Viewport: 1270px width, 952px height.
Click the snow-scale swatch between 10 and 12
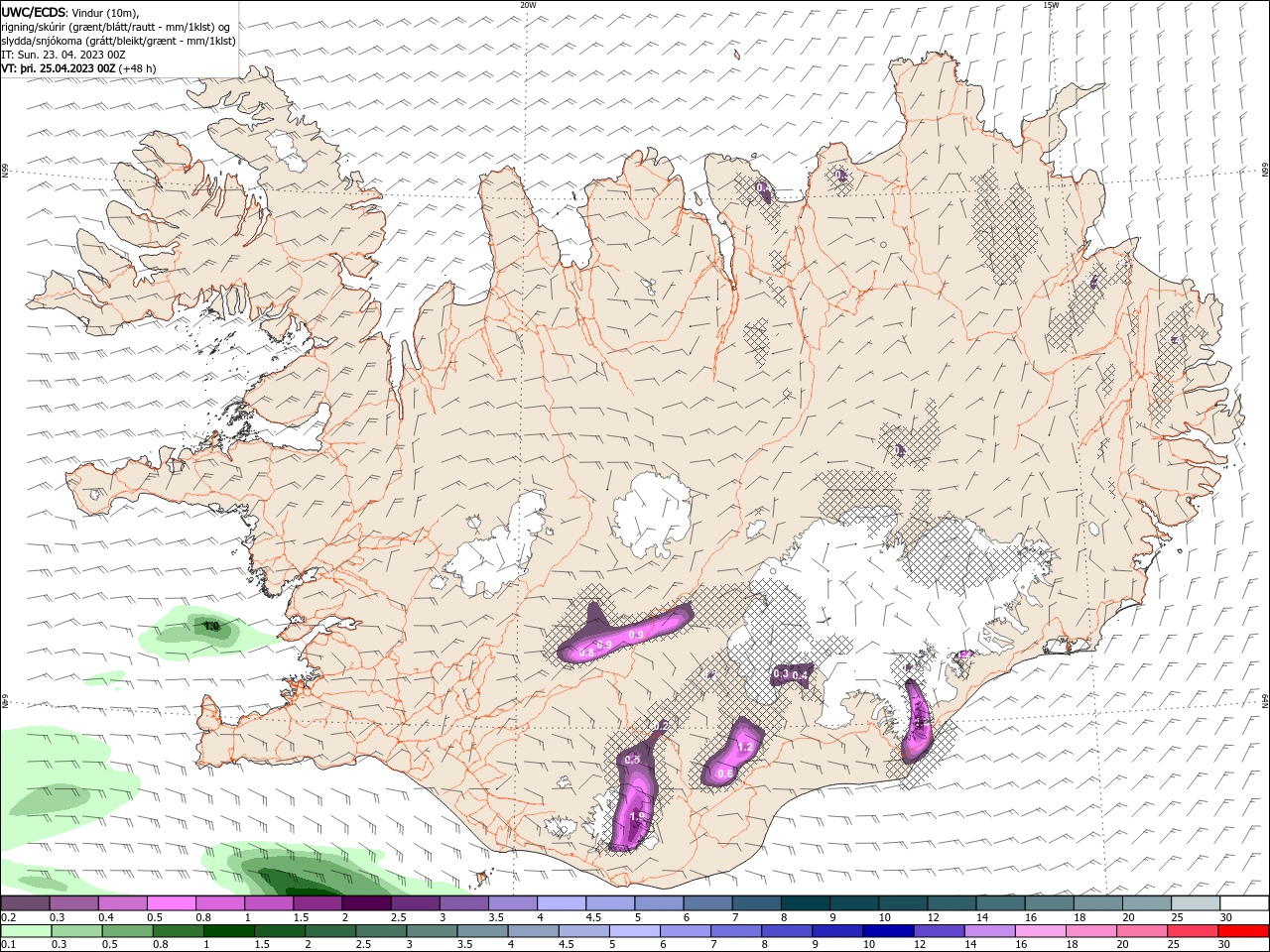pos(902,903)
